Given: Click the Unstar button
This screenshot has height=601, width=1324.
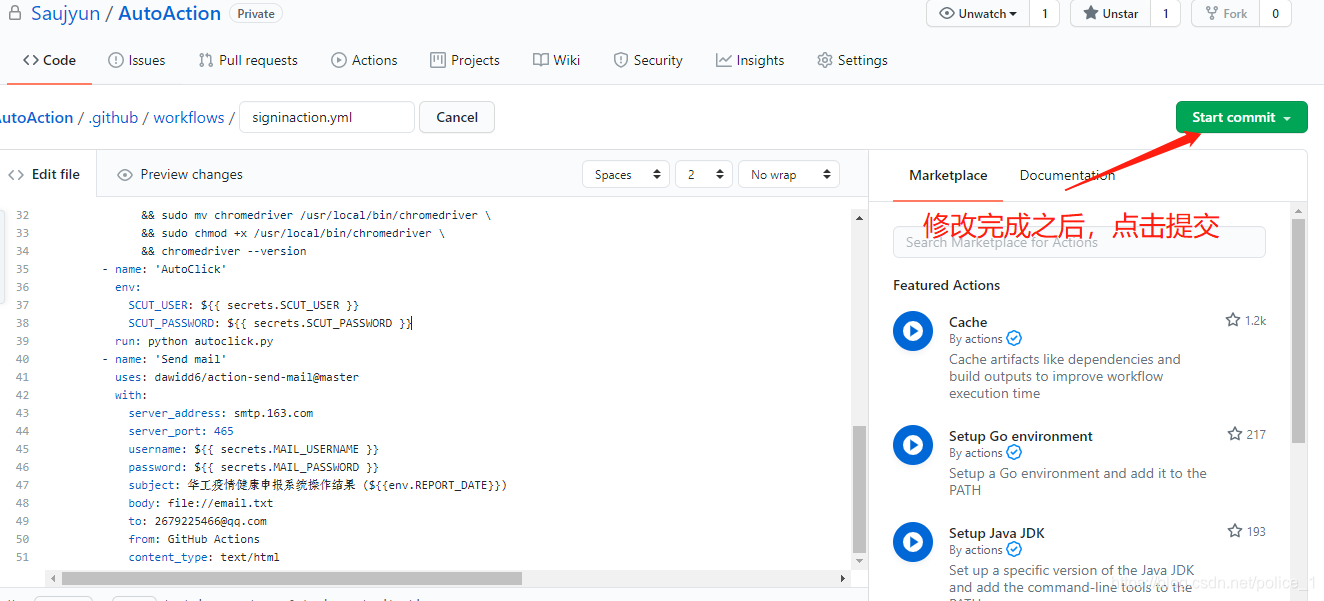Looking at the screenshot, I should point(1110,14).
